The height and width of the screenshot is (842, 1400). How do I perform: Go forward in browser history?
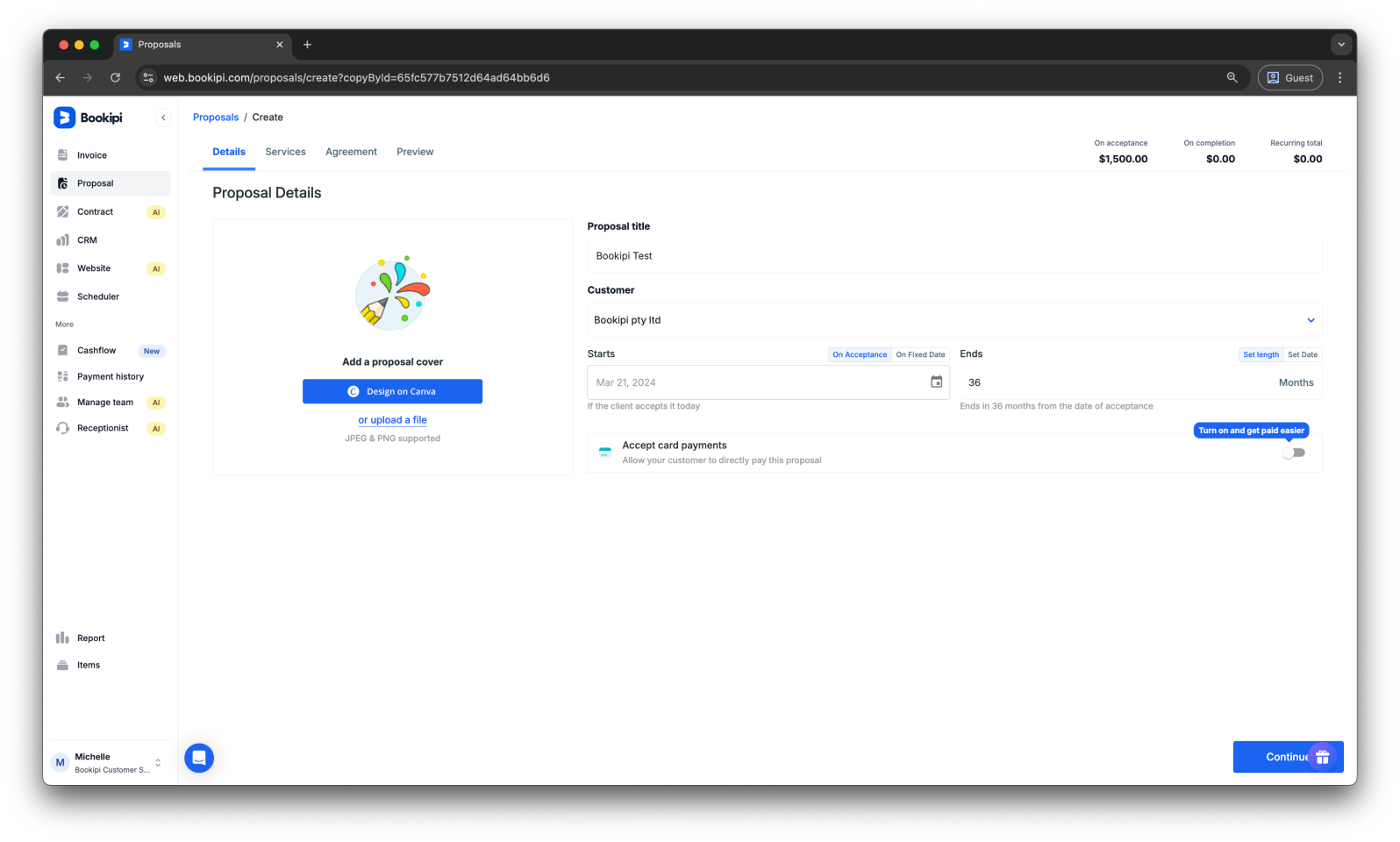pyautogui.click(x=87, y=77)
